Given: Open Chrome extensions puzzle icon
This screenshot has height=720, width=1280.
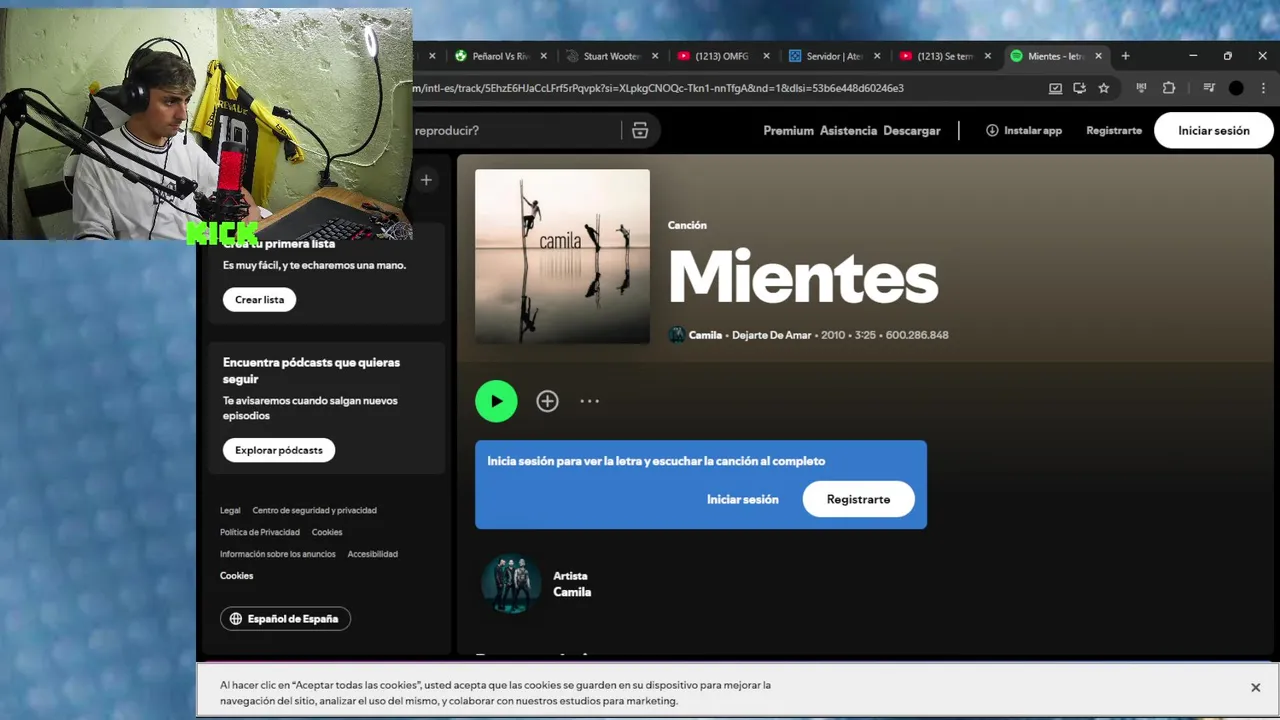Looking at the screenshot, I should 1168,88.
